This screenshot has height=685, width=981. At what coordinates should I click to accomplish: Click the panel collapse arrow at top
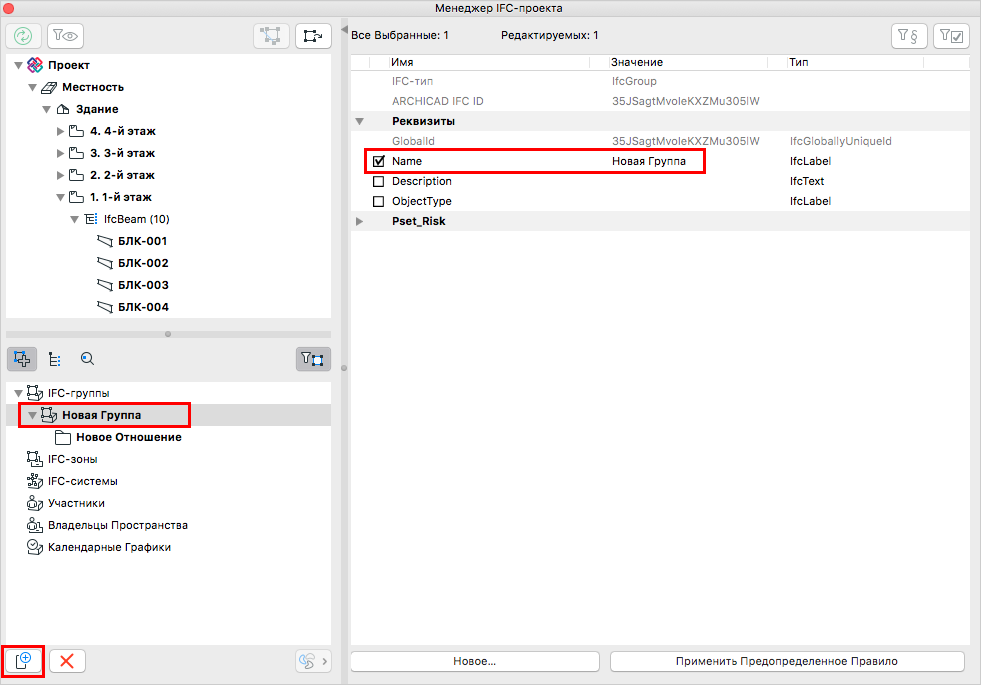tap(344, 29)
